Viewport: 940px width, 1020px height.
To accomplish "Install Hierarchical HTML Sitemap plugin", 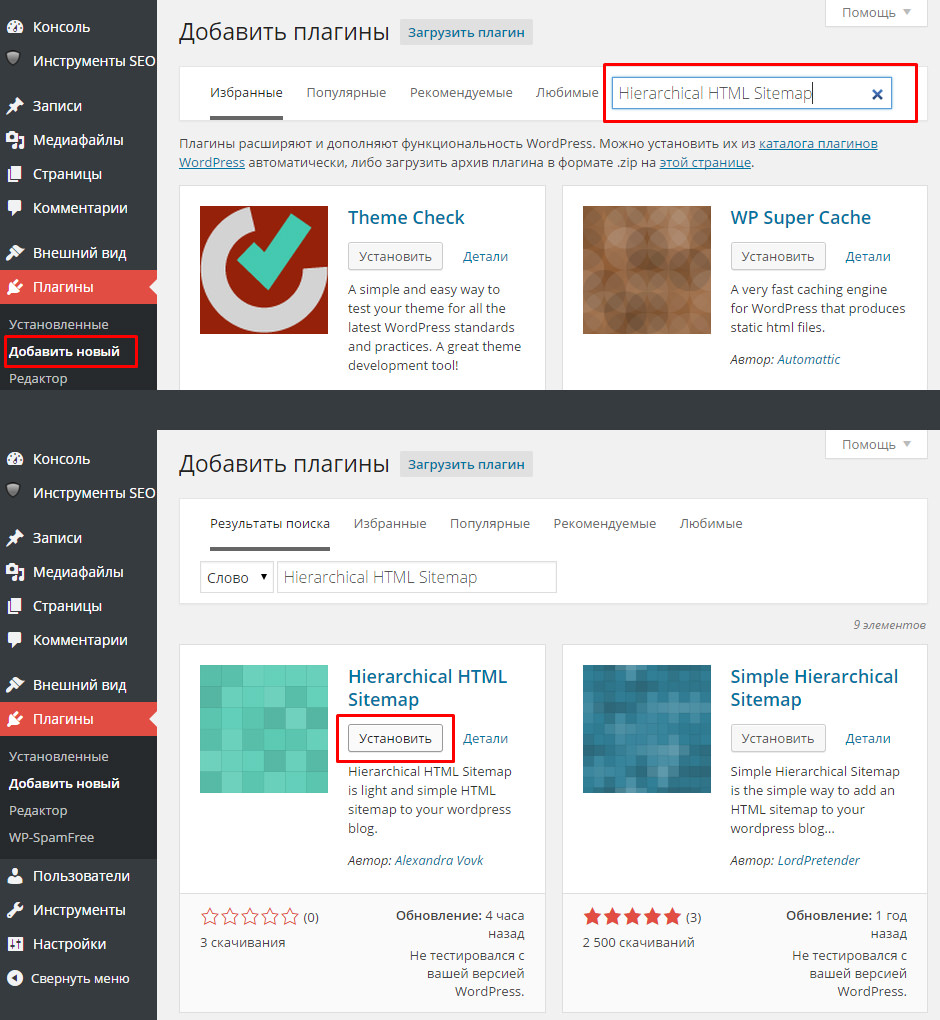I will click(396, 738).
